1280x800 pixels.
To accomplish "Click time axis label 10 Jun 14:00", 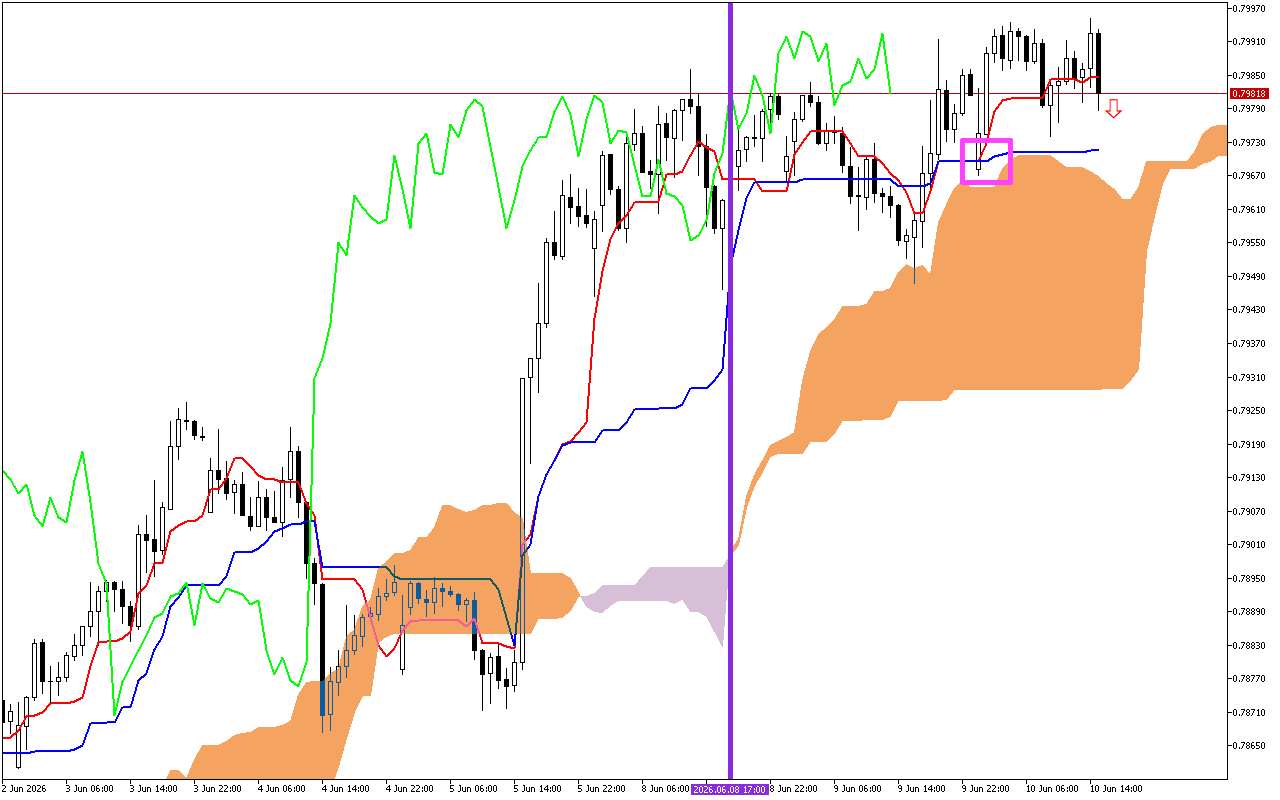I will point(1116,789).
